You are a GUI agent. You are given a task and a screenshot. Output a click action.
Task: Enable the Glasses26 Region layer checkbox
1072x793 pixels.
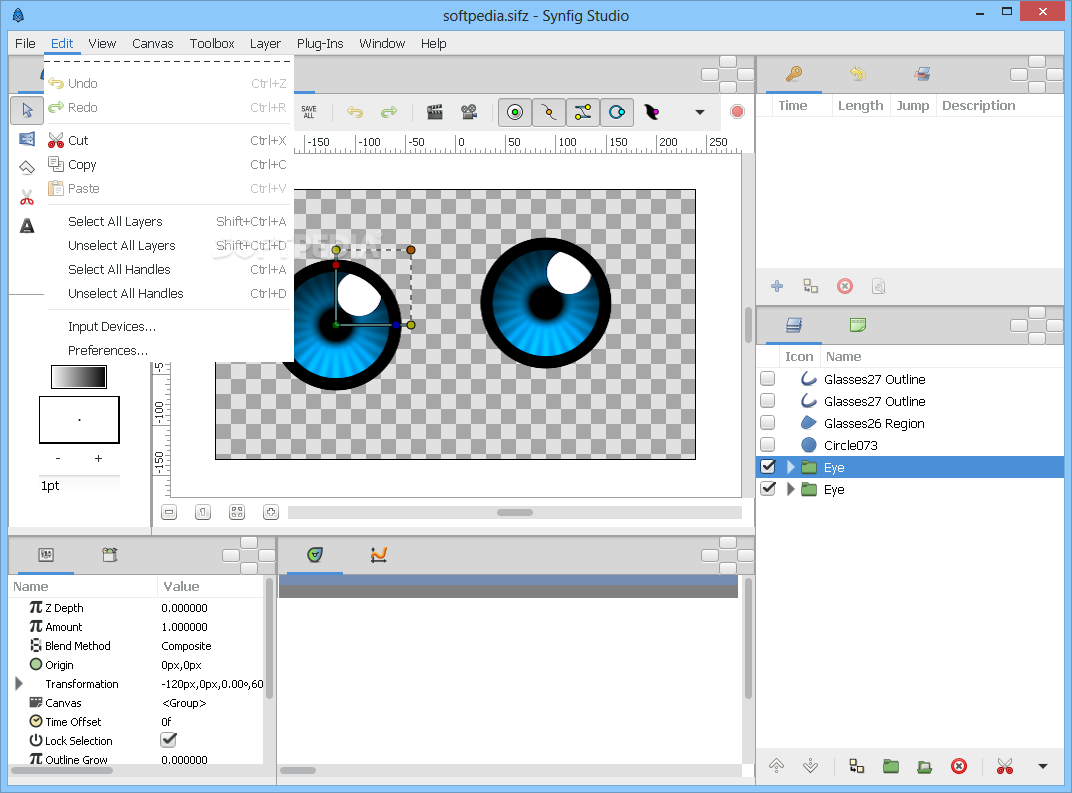coord(768,423)
